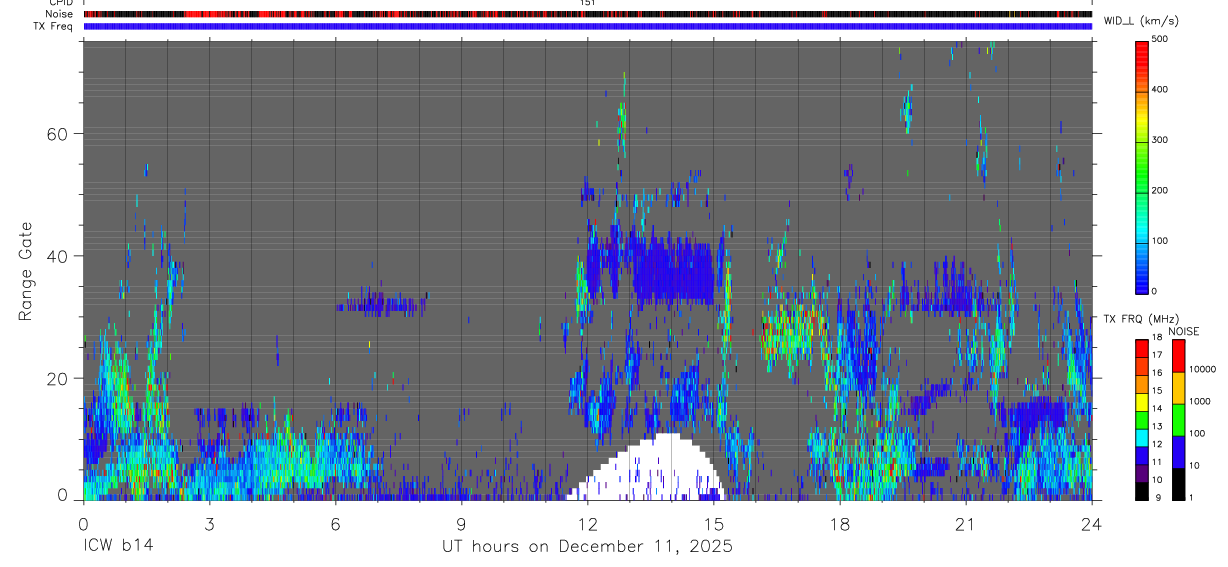1228x567 pixels.
Task: Click the x-axis tick label 21
Action: [966, 523]
